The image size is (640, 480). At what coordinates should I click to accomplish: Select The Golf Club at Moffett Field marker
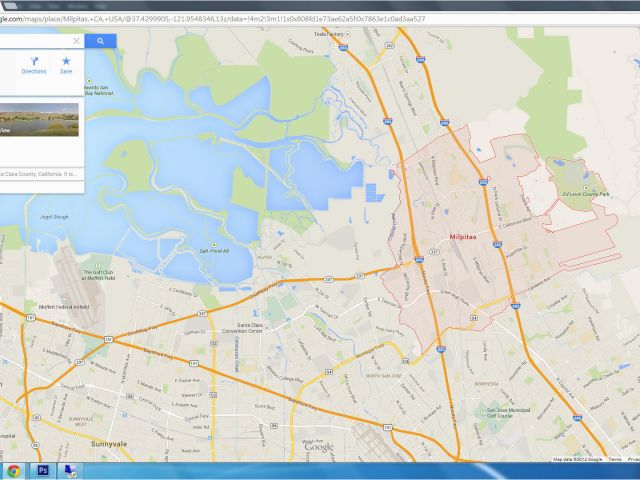coord(98,266)
